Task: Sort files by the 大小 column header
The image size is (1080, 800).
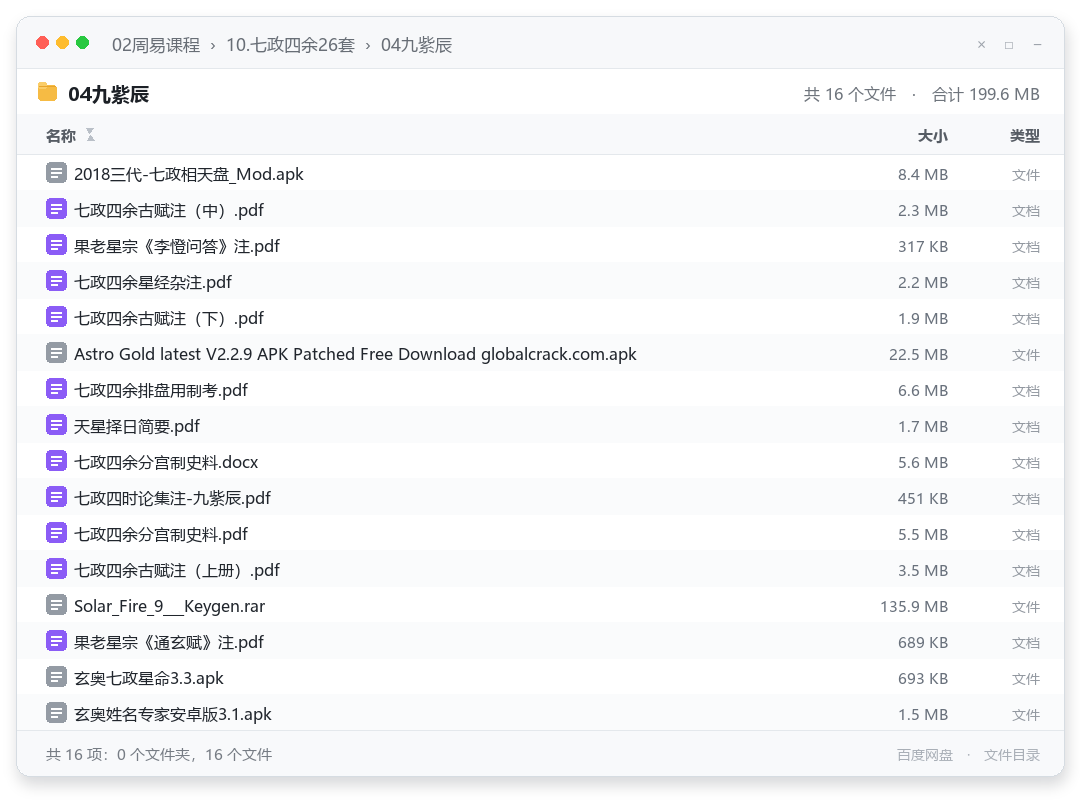Action: 933,136
